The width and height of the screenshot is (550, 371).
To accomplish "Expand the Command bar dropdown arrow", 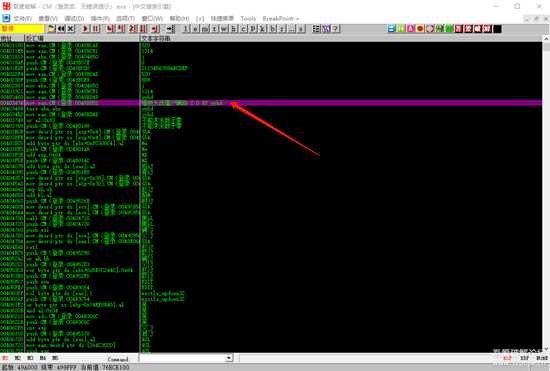I will [x=229, y=358].
